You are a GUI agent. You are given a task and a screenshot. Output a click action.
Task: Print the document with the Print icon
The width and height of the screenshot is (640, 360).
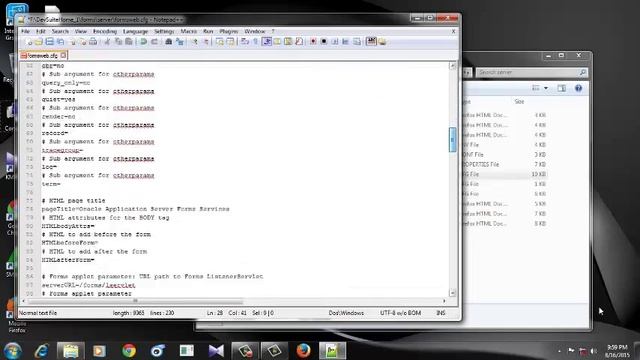pos(93,42)
